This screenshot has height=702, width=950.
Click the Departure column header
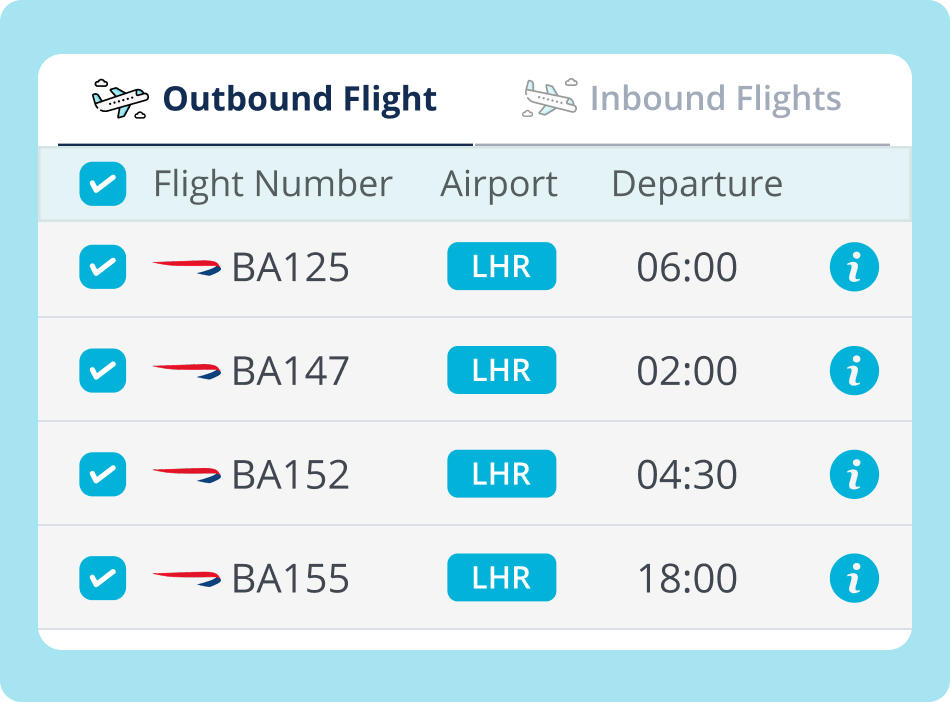pos(698,184)
